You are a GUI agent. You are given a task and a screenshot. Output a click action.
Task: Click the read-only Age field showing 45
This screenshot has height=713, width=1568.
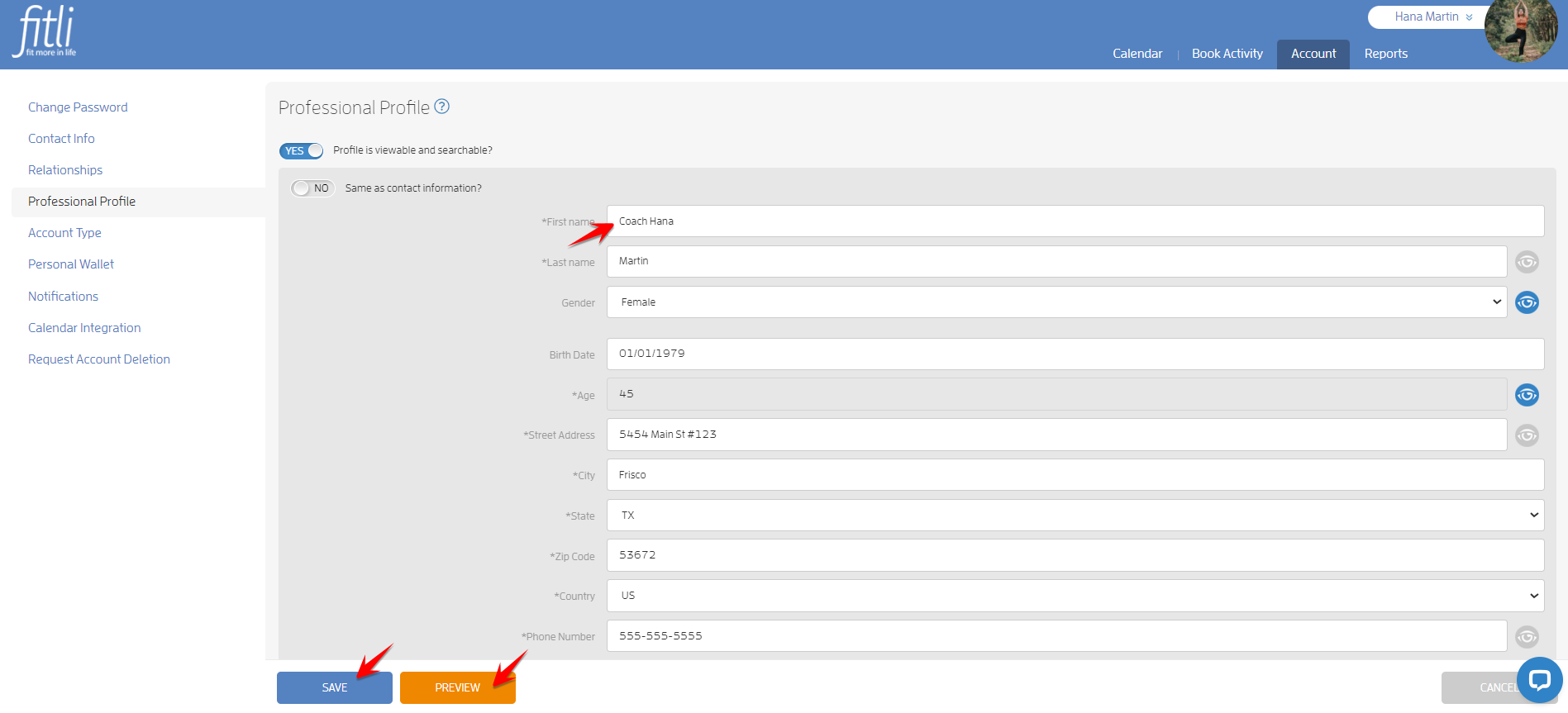(1056, 394)
